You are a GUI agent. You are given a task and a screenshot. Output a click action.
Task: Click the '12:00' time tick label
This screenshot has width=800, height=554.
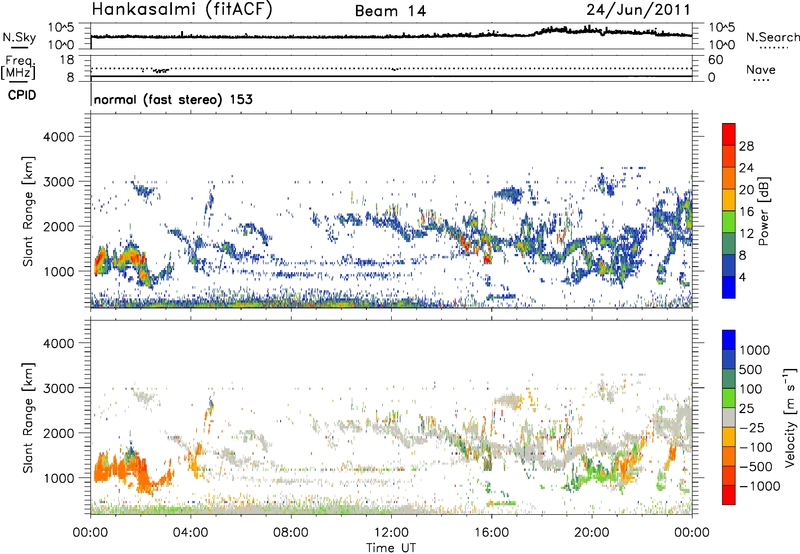coord(391,533)
